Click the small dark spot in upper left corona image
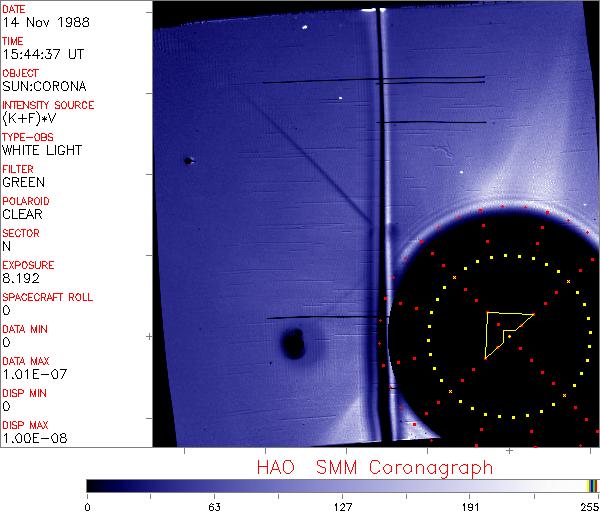The image size is (600, 512). (x=187, y=160)
